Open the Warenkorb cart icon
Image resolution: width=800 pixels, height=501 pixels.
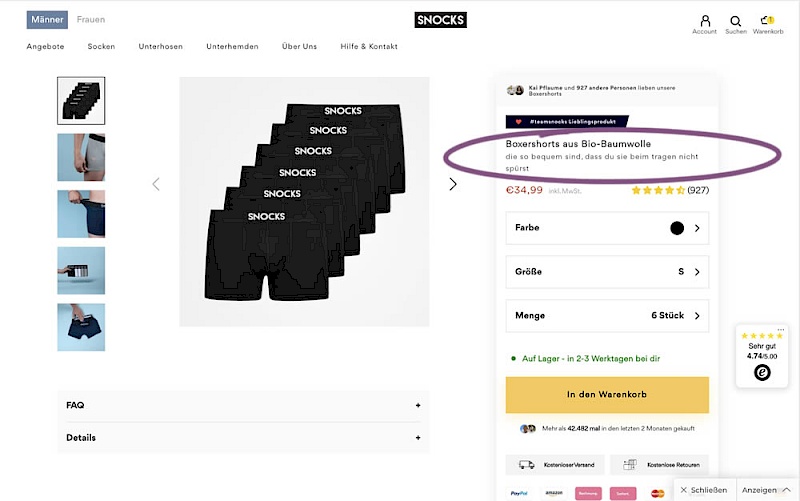tap(767, 22)
